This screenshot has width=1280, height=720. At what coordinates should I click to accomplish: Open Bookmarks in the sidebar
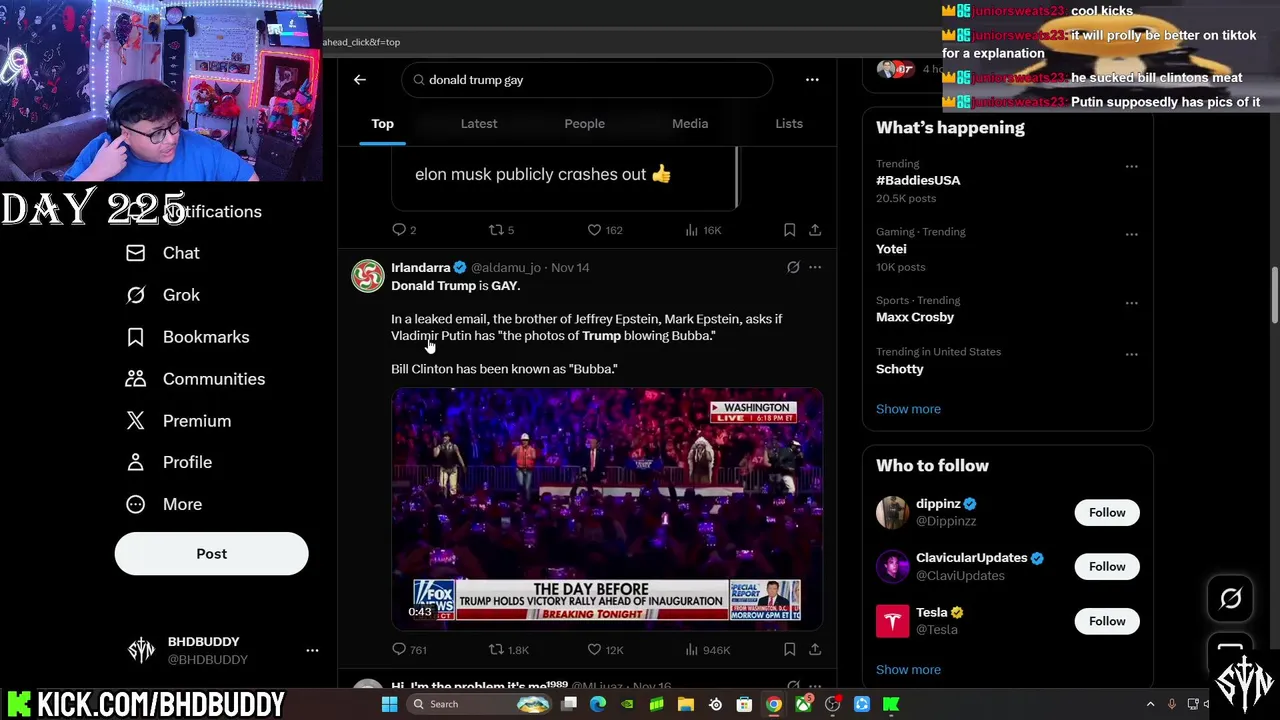tap(187, 337)
